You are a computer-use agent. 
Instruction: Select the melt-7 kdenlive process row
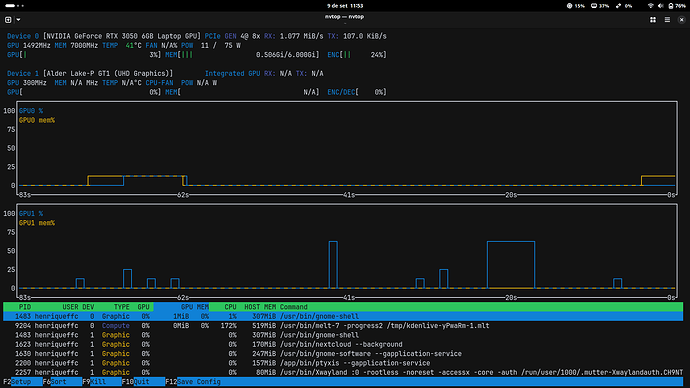343,326
